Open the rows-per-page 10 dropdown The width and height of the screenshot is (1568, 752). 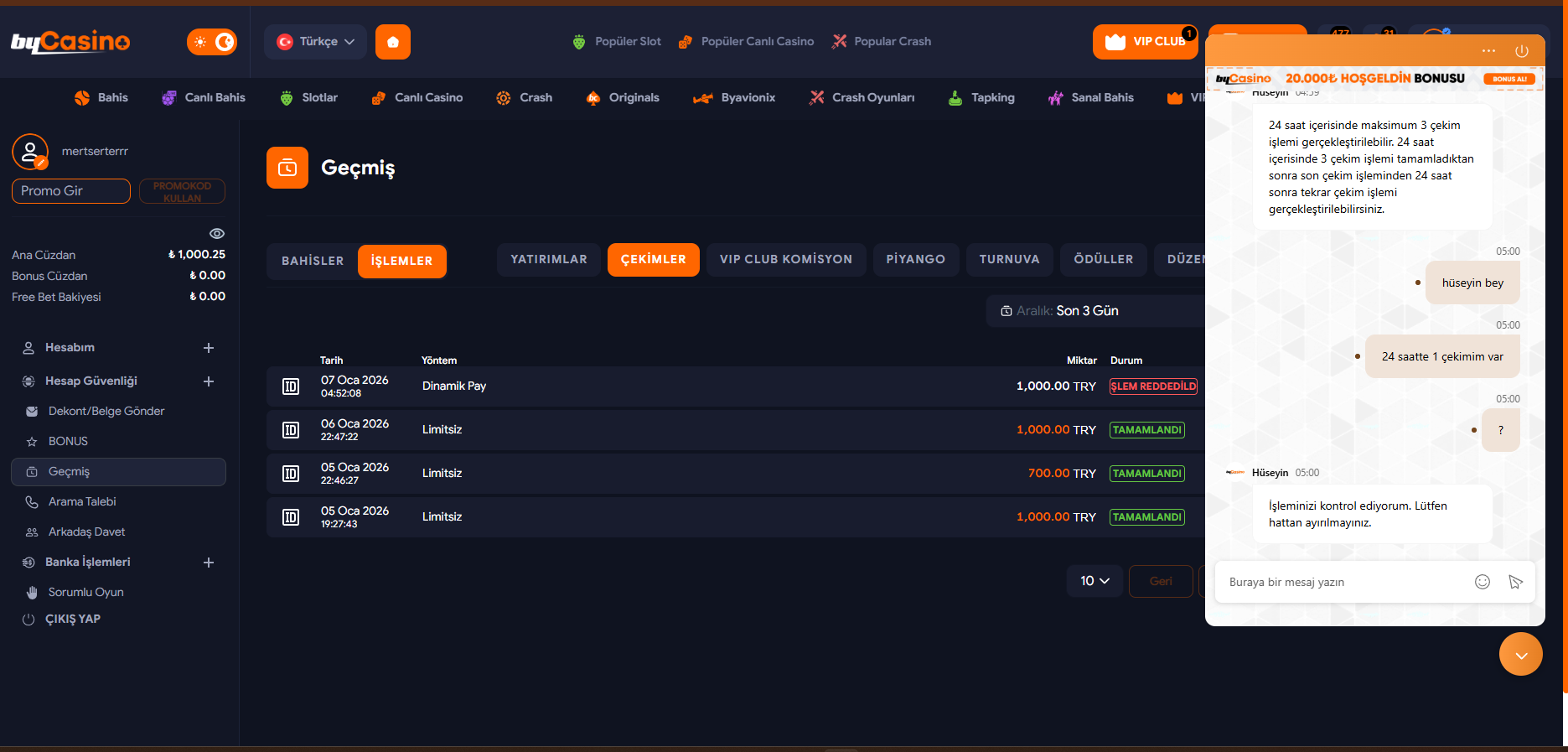click(x=1094, y=581)
